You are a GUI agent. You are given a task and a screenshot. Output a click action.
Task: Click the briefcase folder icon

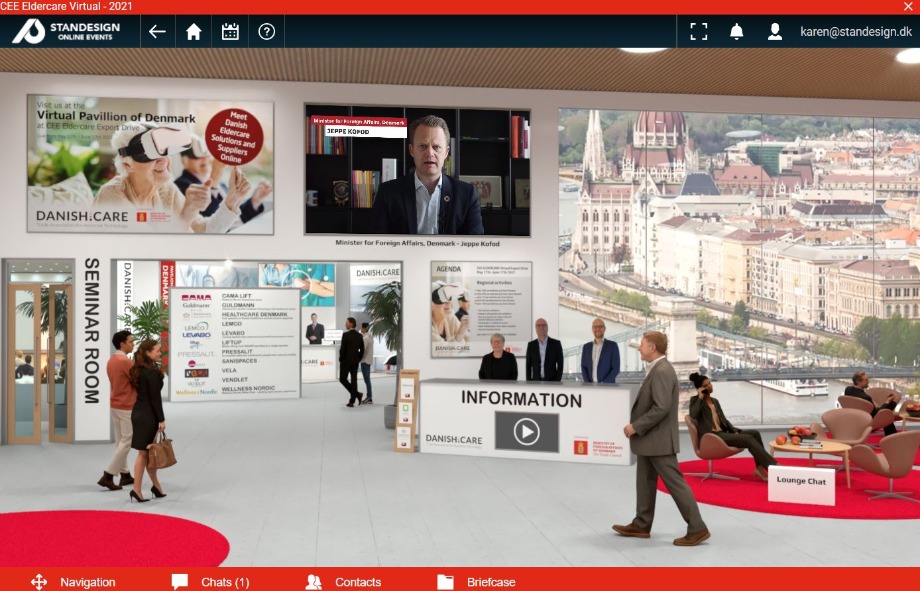tap(445, 582)
